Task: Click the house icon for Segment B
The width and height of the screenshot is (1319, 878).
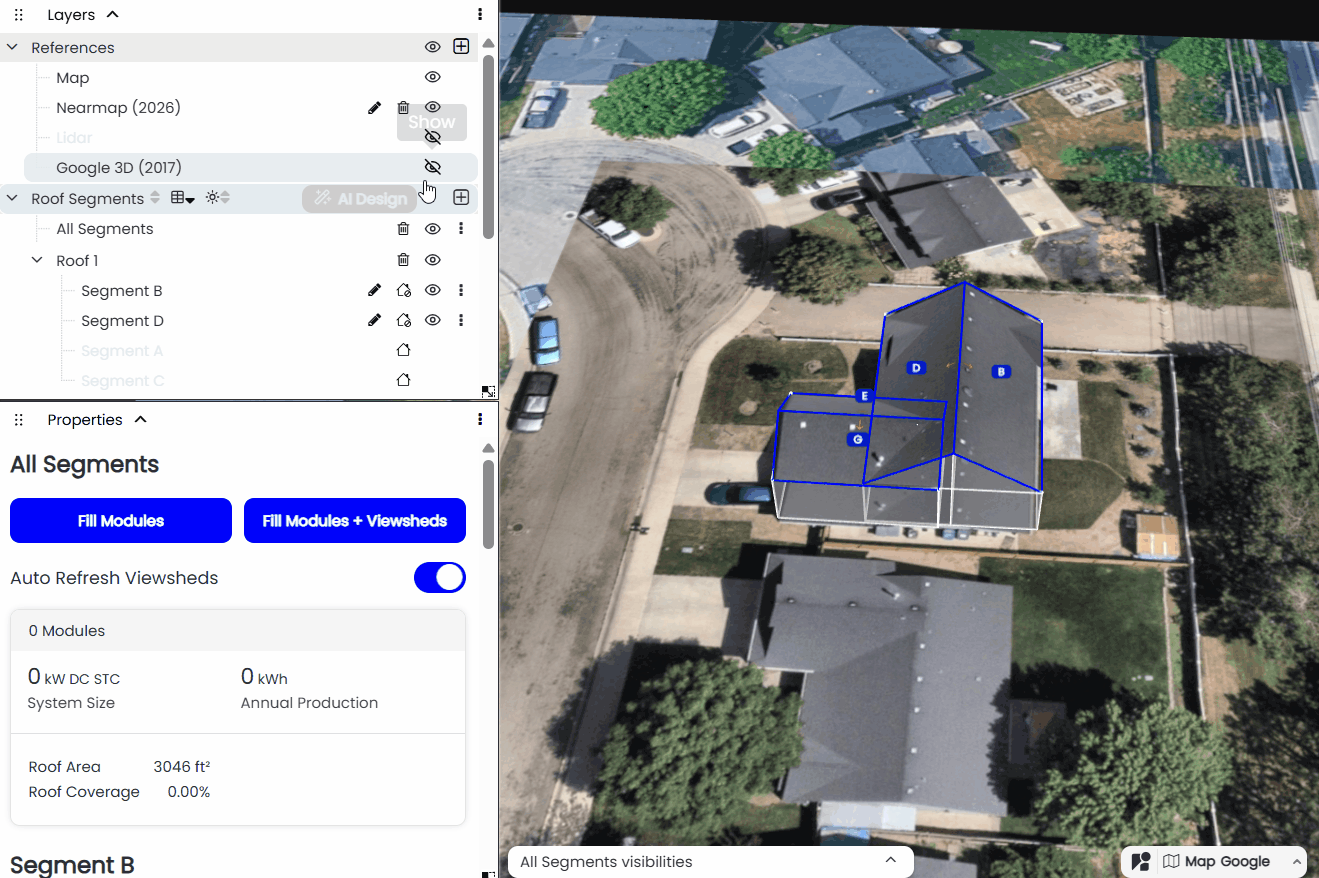Action: pyautogui.click(x=403, y=290)
